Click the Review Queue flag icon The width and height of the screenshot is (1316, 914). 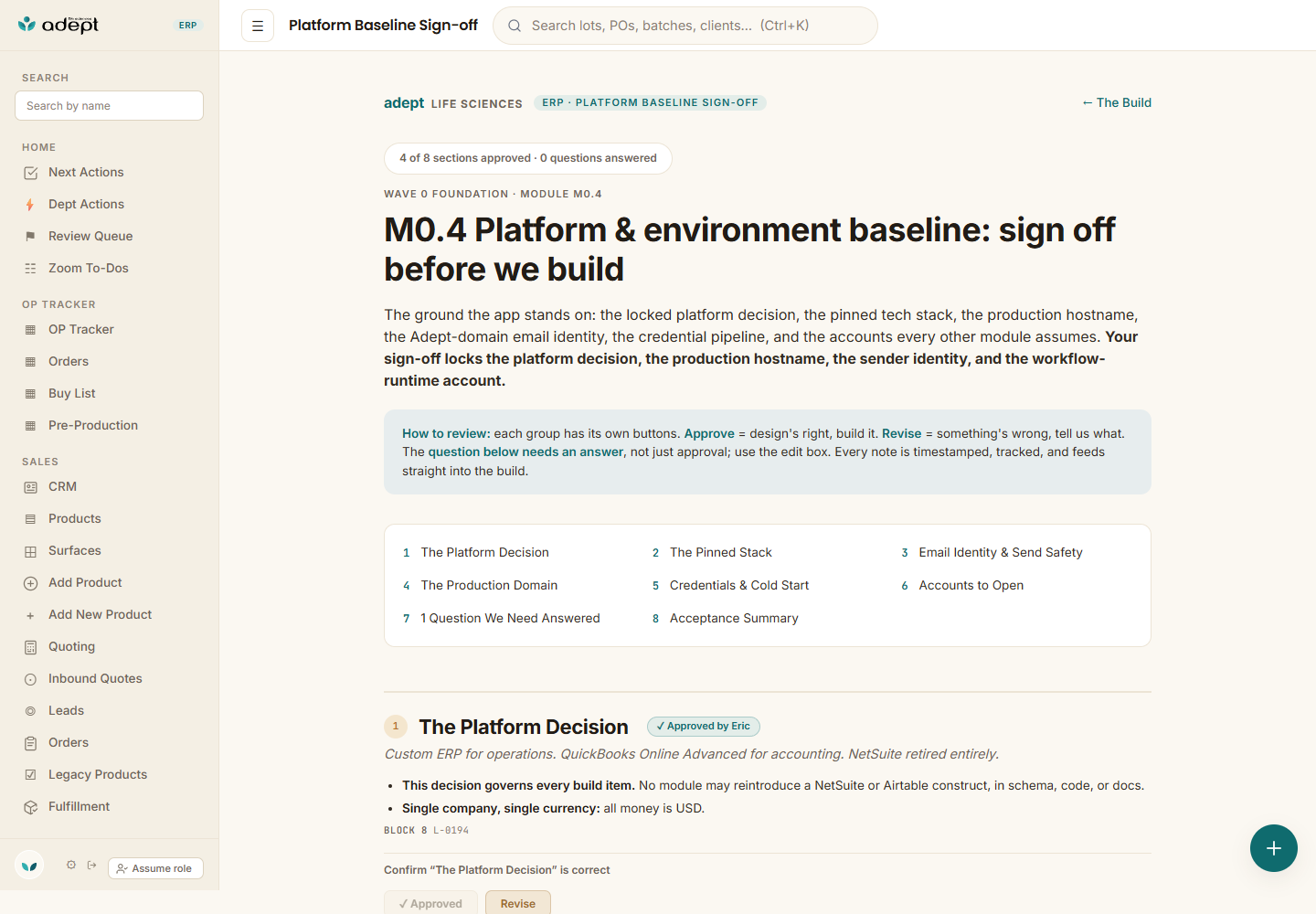(x=30, y=237)
